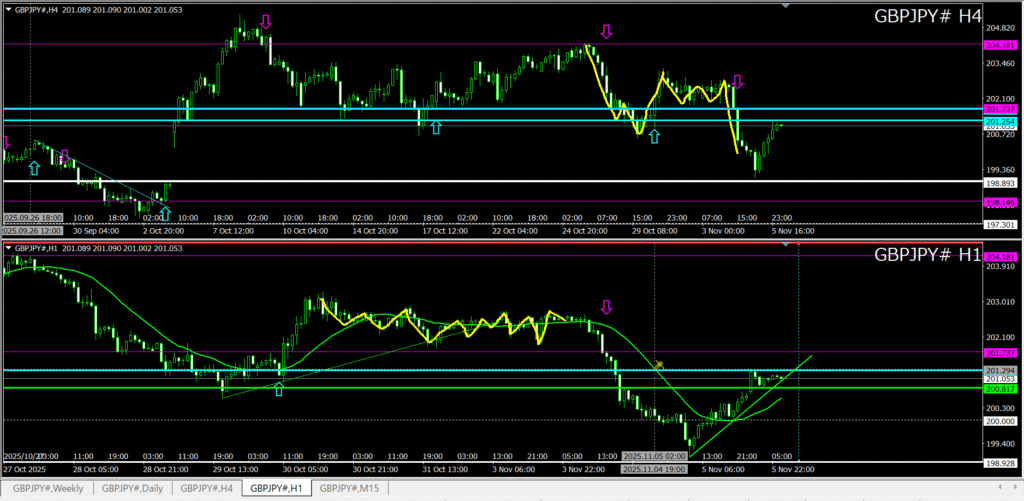
Task: Click the 2025.09.26 18:00 date label on H4
Action: (x=32, y=217)
